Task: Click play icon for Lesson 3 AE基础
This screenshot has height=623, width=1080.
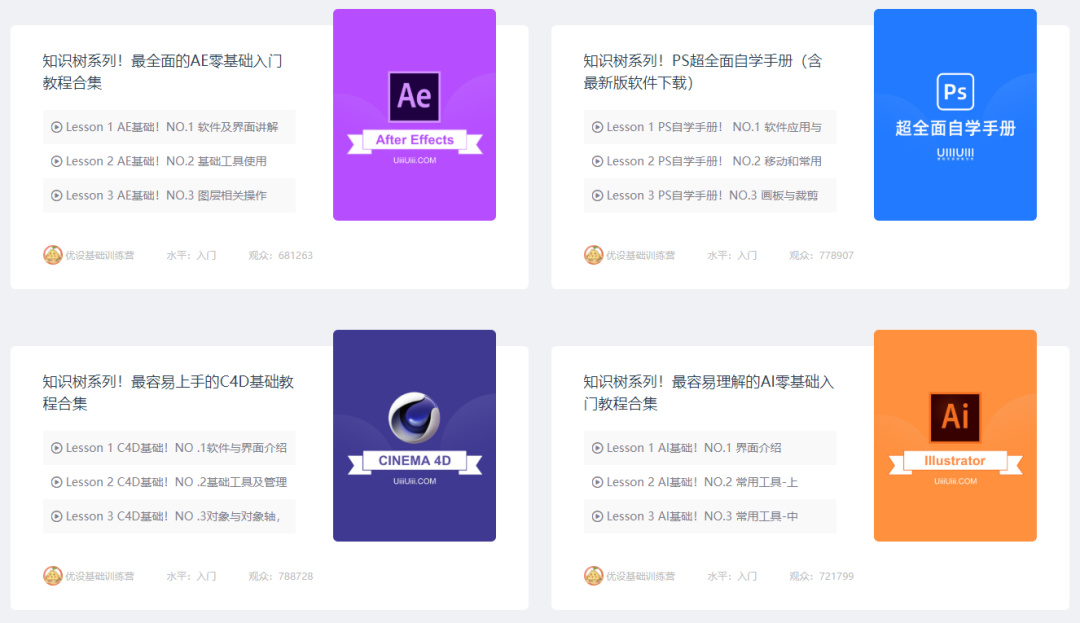Action: tap(56, 196)
